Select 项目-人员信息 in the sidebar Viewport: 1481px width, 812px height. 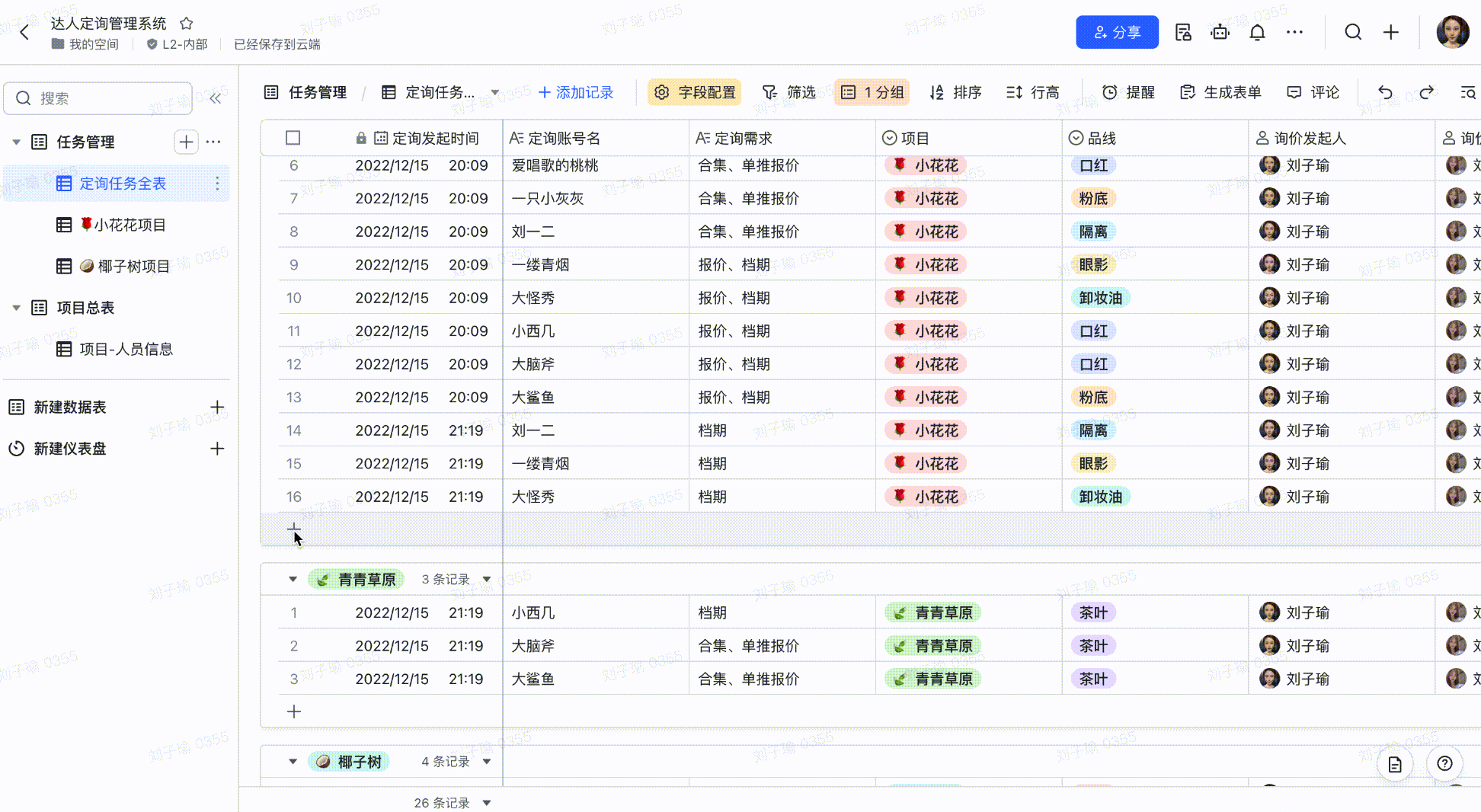tap(126, 349)
